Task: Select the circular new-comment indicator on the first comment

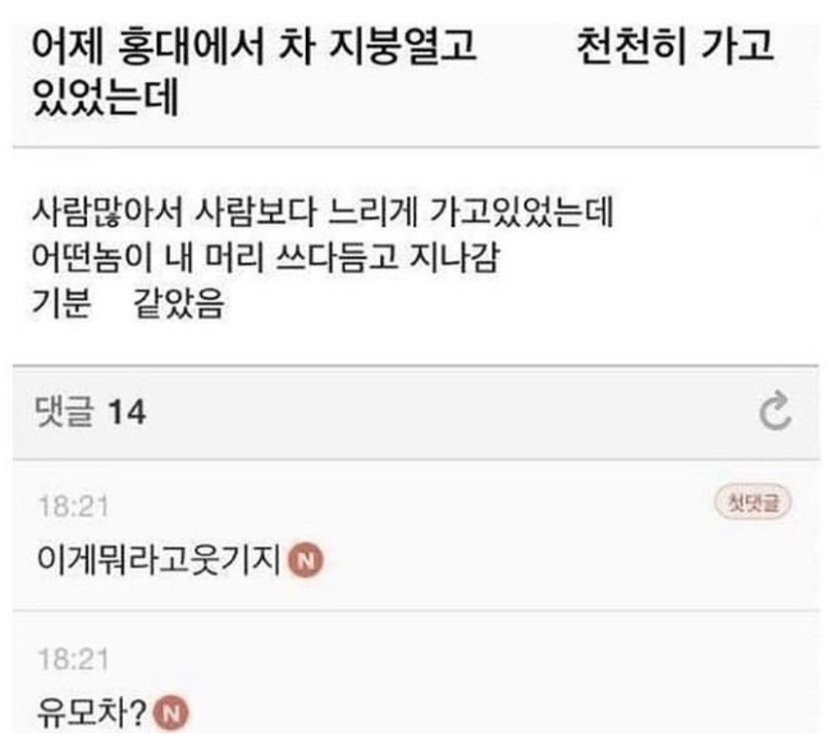Action: tap(306, 561)
